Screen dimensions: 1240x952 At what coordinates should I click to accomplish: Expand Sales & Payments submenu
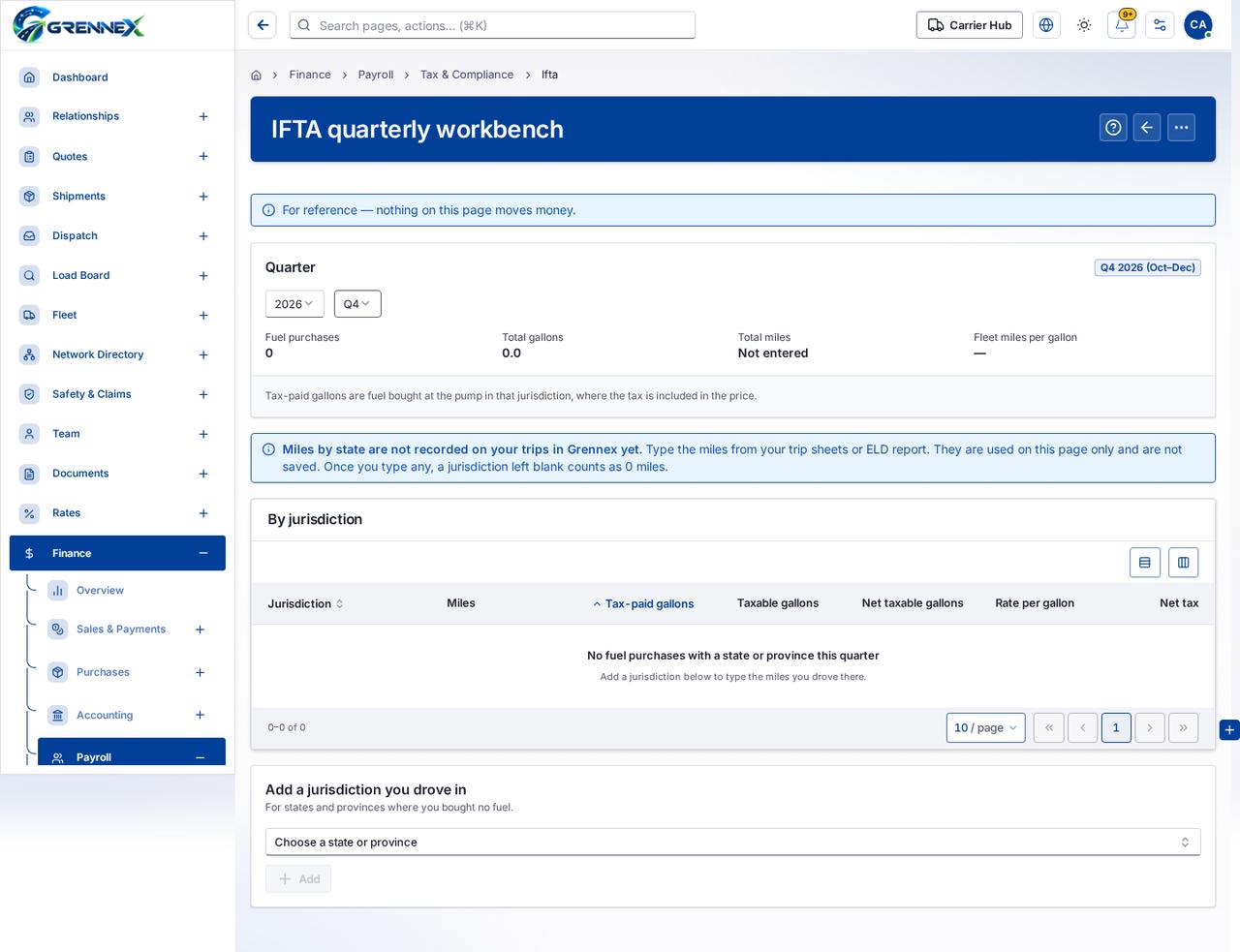pyautogui.click(x=200, y=630)
